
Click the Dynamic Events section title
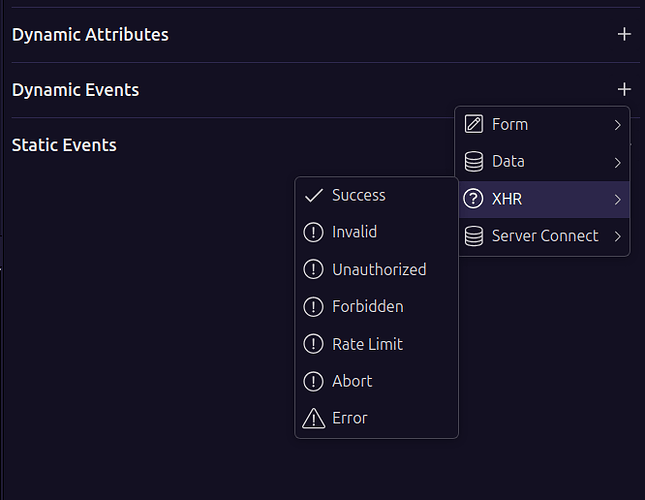point(75,90)
